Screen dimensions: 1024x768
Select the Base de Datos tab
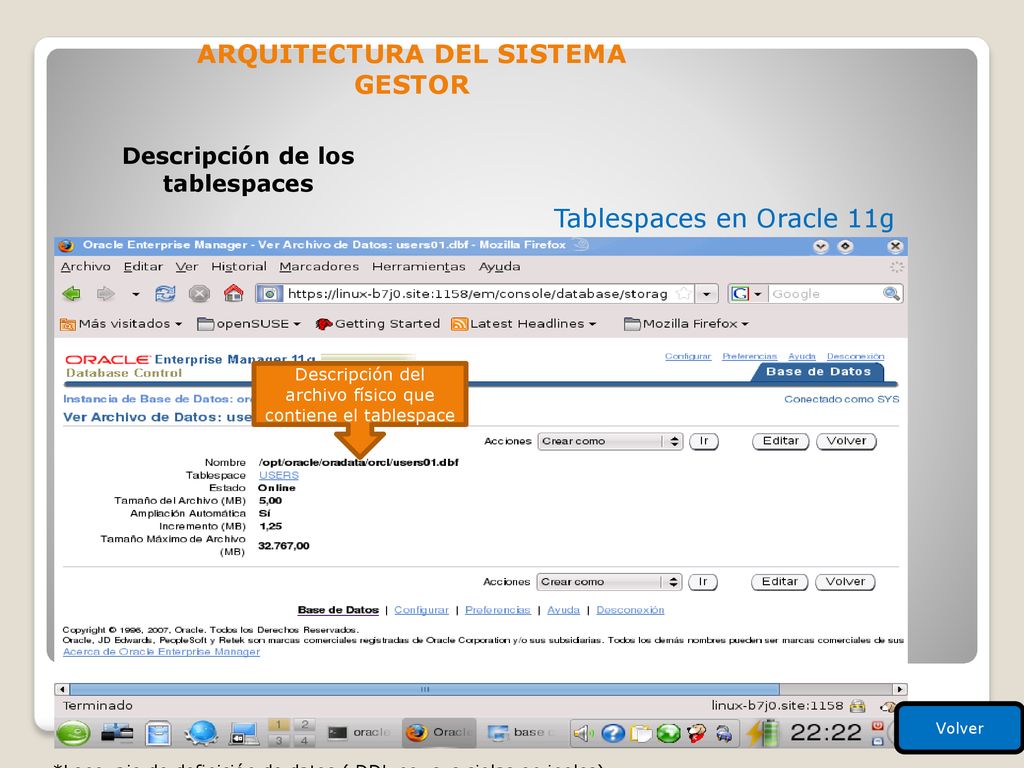(x=818, y=372)
